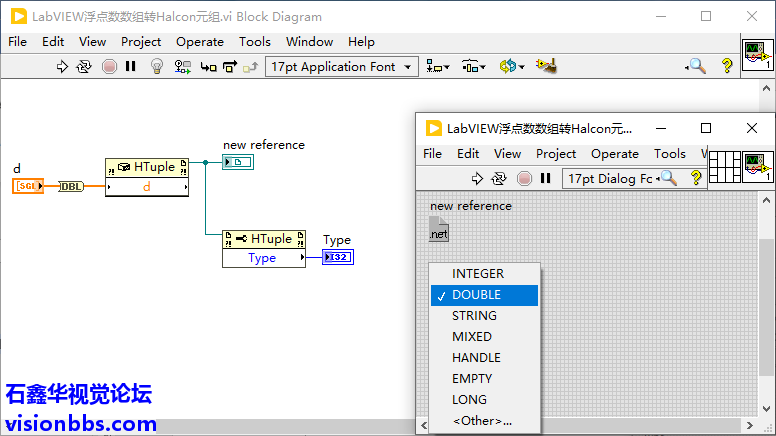Toggle Retain Wire Values button
Screen dimensions: 776x436
[182, 67]
